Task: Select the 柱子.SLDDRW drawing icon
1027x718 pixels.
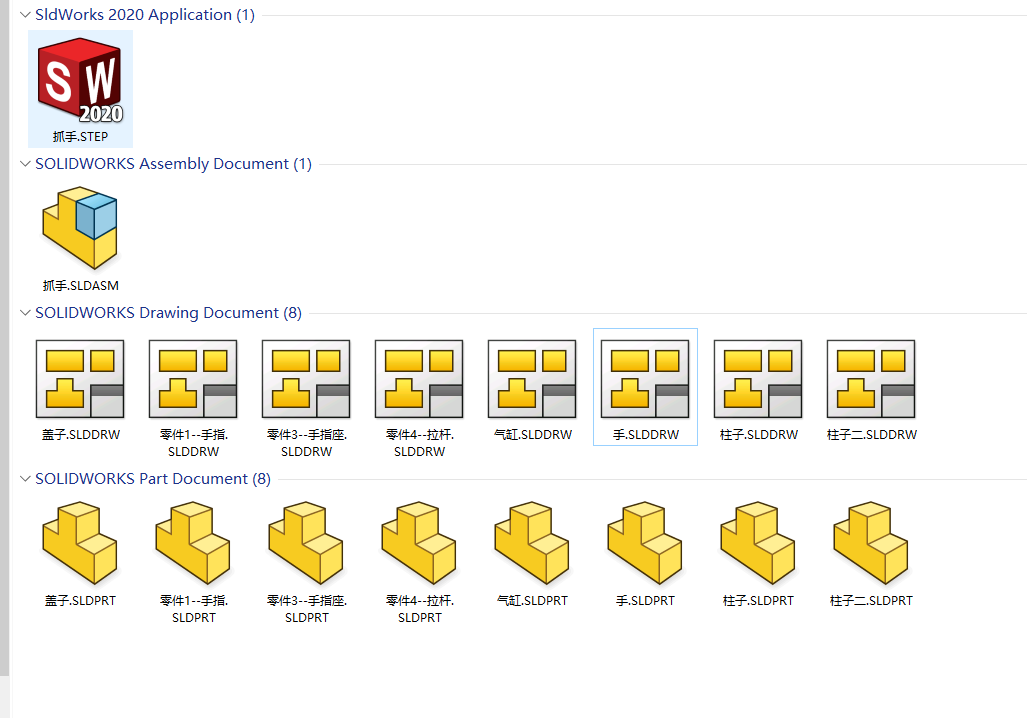Action: (758, 379)
